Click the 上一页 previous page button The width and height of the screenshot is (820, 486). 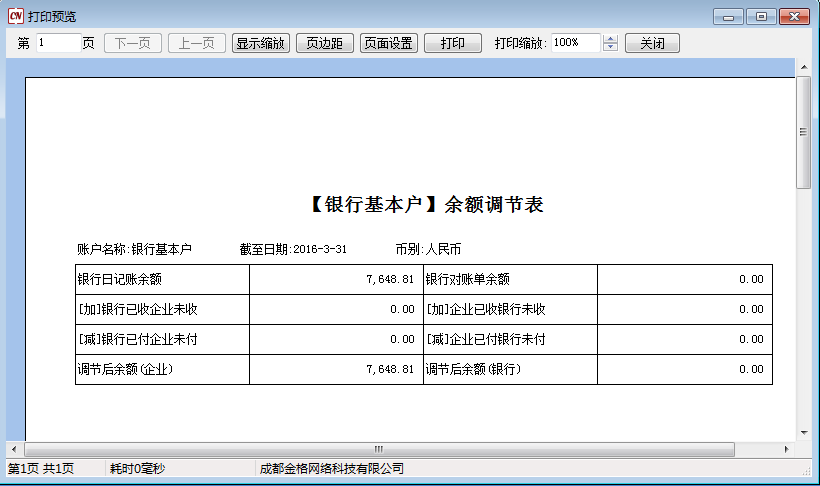(196, 43)
